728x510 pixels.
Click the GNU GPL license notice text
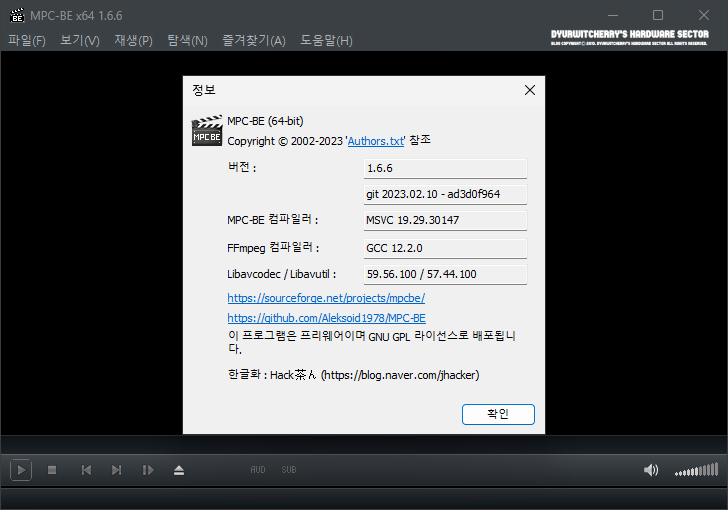point(372,342)
